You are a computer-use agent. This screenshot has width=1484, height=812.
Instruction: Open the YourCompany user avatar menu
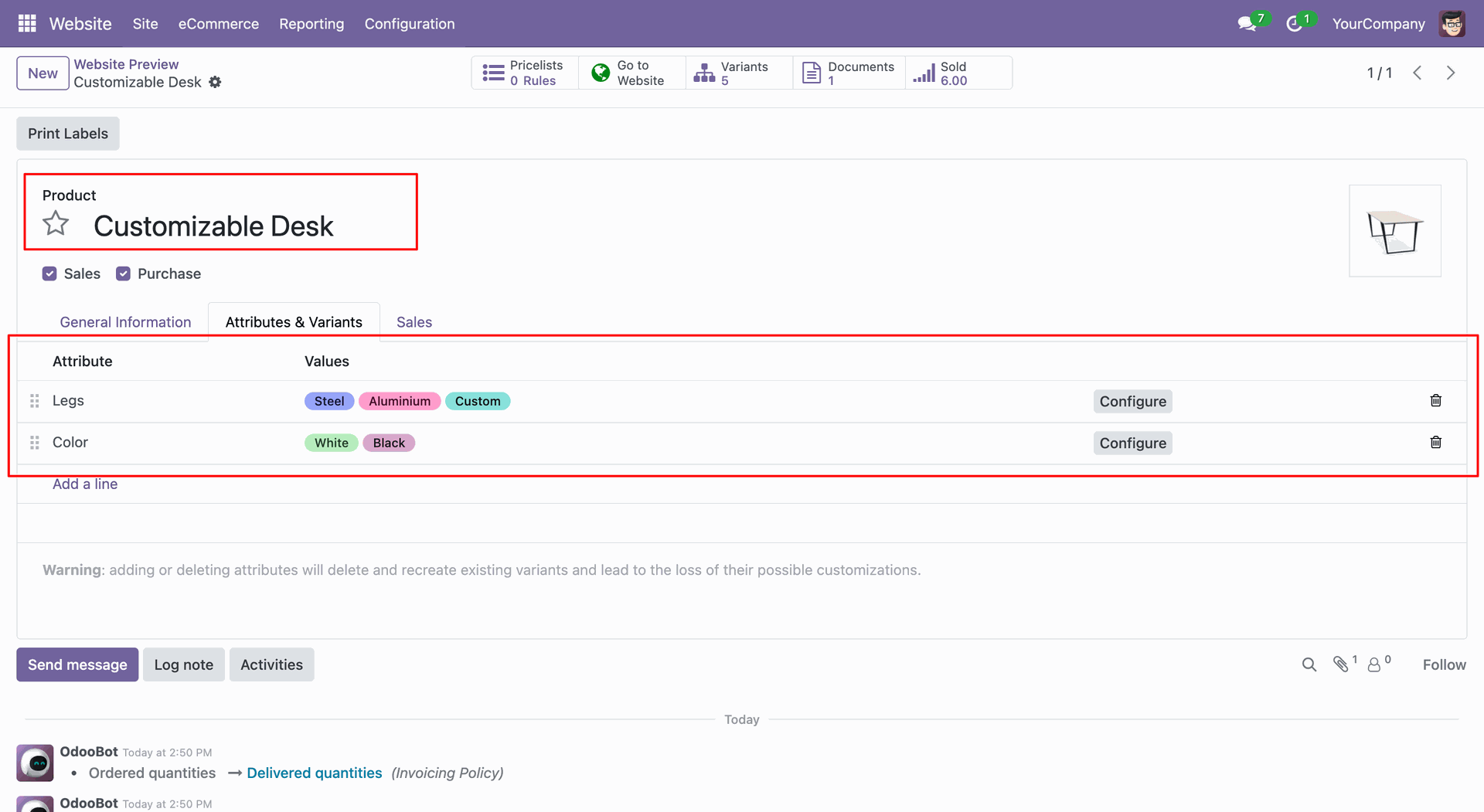[x=1452, y=24]
